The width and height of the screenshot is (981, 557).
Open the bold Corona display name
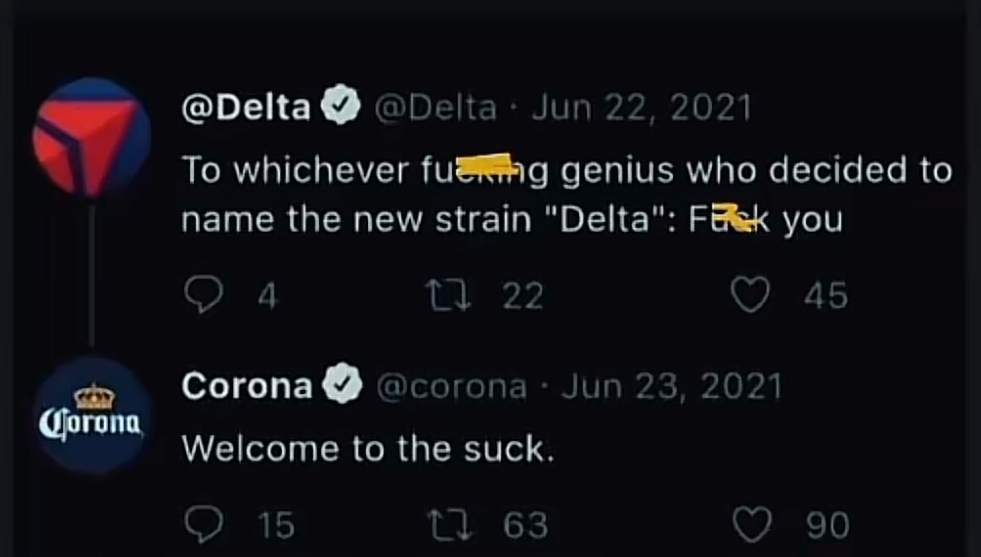(x=247, y=387)
